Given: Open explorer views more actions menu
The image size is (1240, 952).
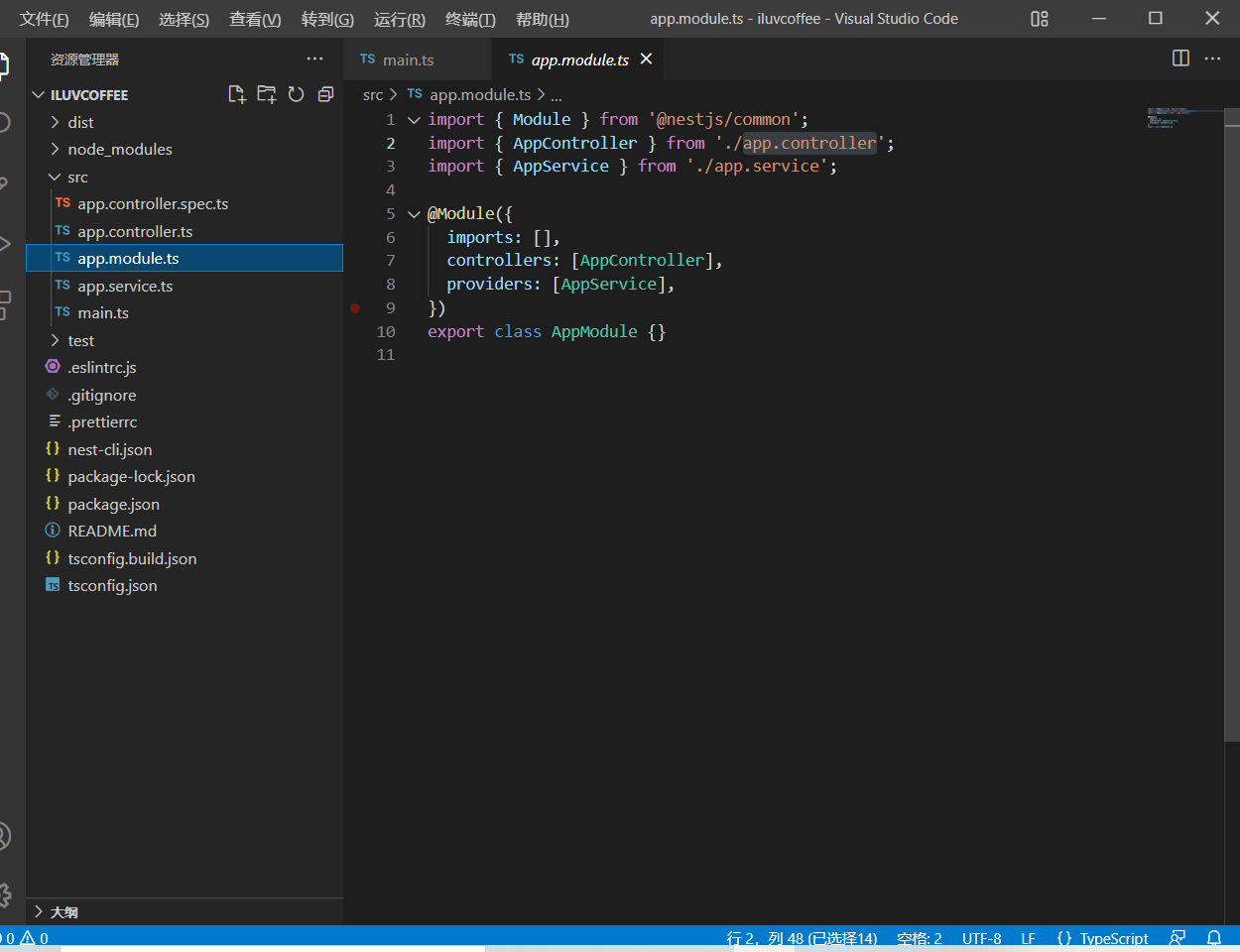Looking at the screenshot, I should tap(314, 59).
